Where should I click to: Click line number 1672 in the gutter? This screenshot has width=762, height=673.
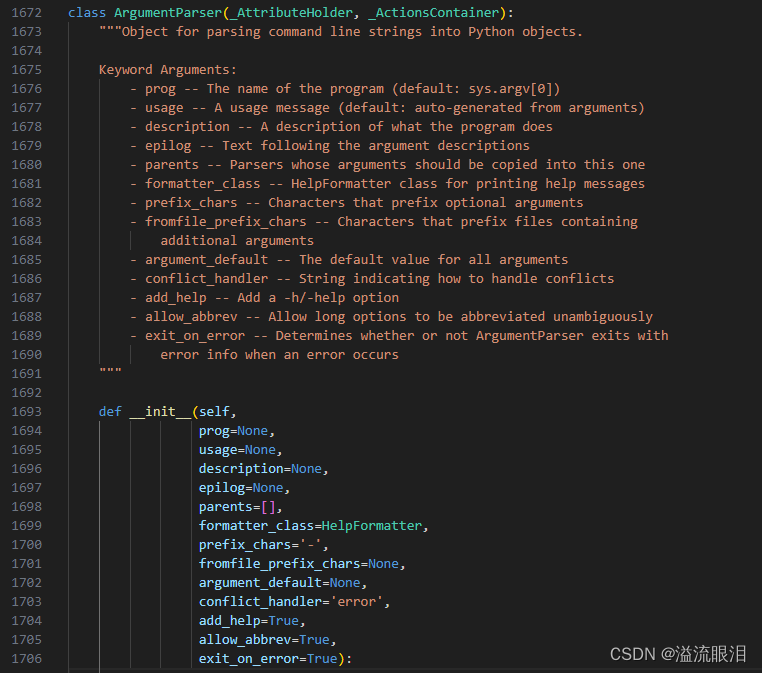[27, 13]
